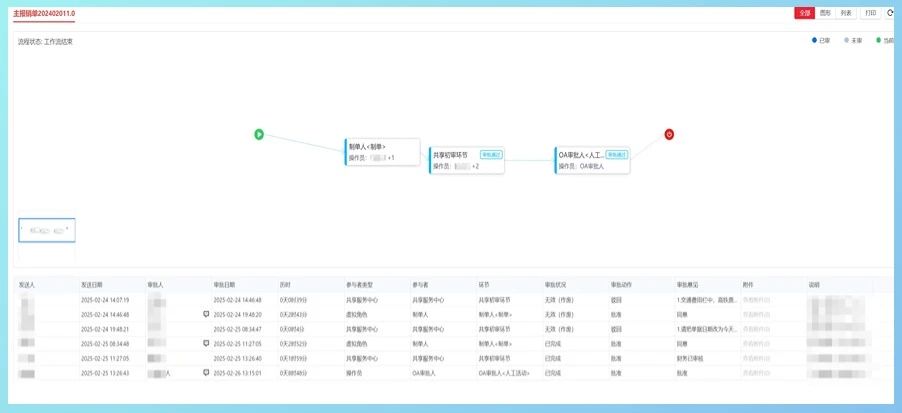Click comment icon in the 2025-02-26 13:15:01 row
The height and width of the screenshot is (413, 902).
point(206,373)
